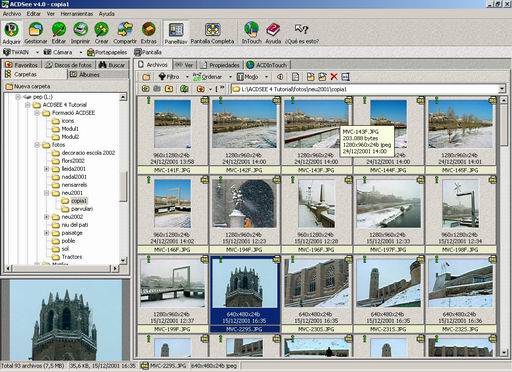Open the Crear tool

tap(101, 33)
